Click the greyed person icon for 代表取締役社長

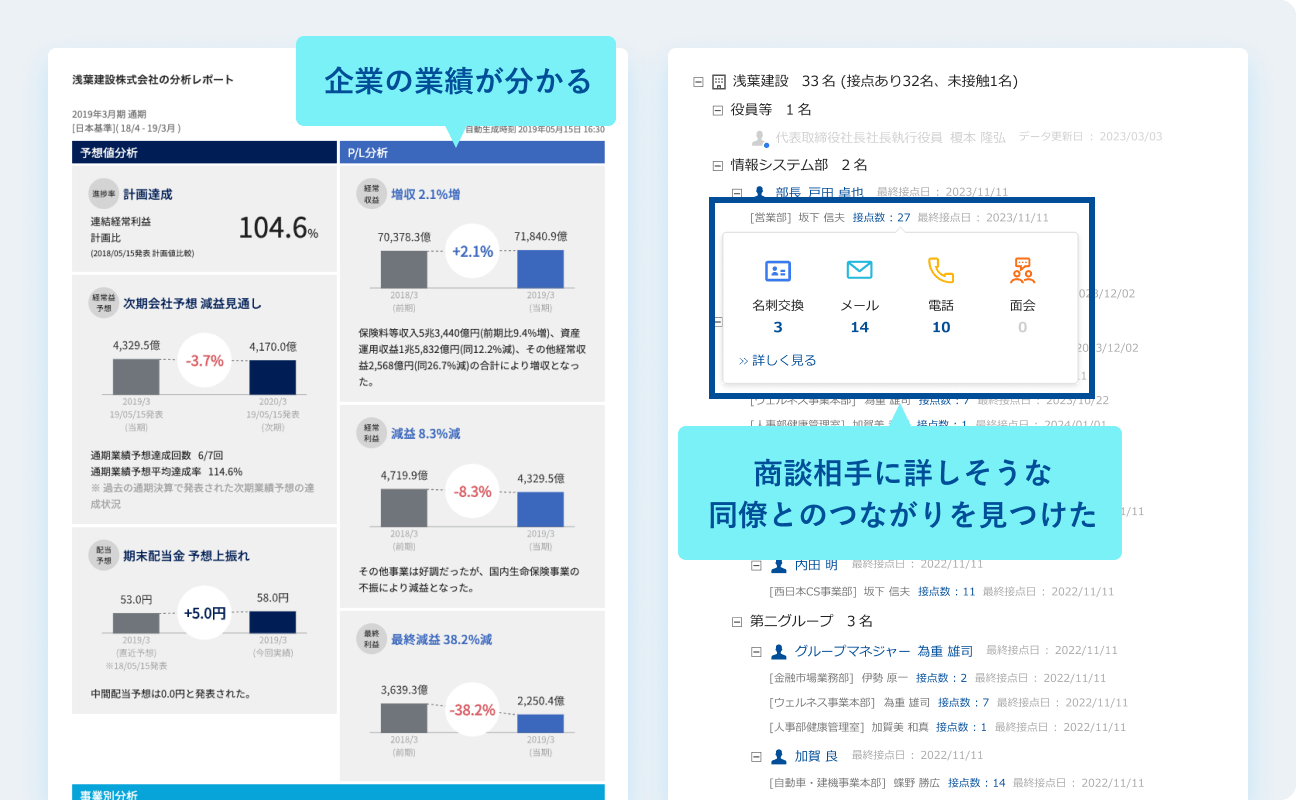pos(759,138)
